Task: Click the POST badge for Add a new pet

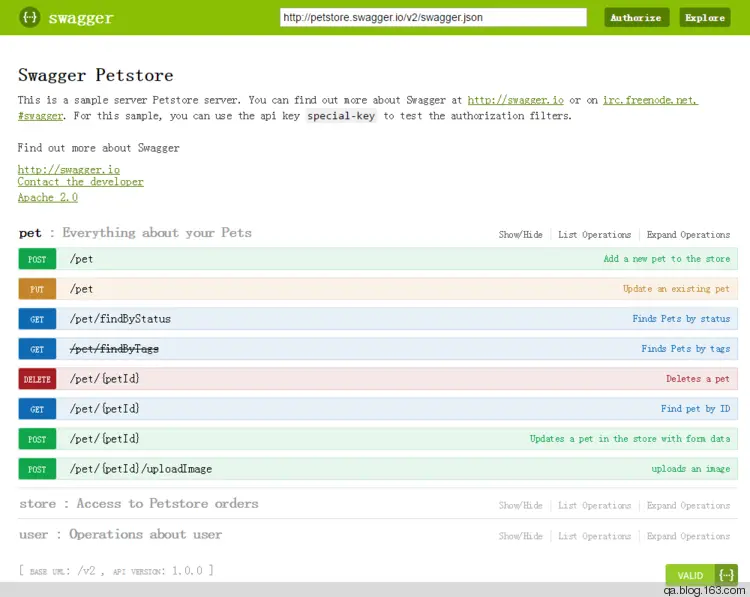Action: click(x=37, y=259)
